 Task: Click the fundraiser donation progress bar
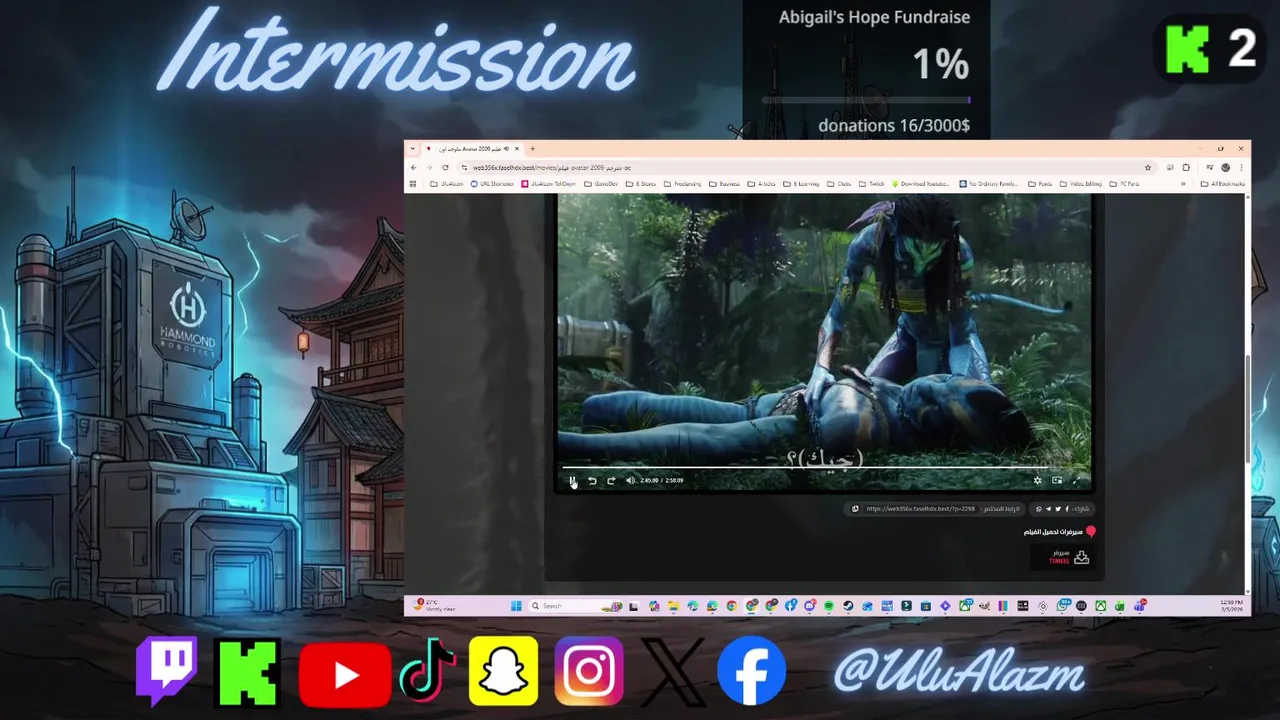tap(866, 100)
